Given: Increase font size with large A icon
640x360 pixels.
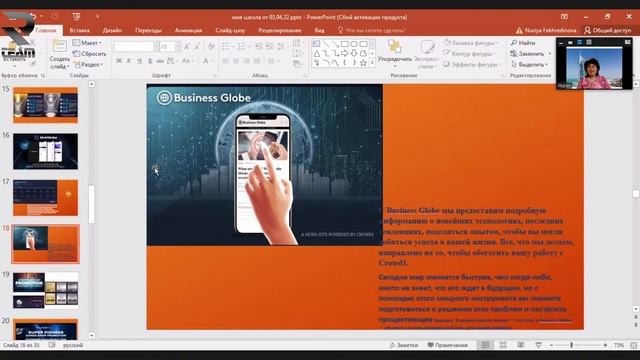Looking at the screenshot, I should [187, 47].
